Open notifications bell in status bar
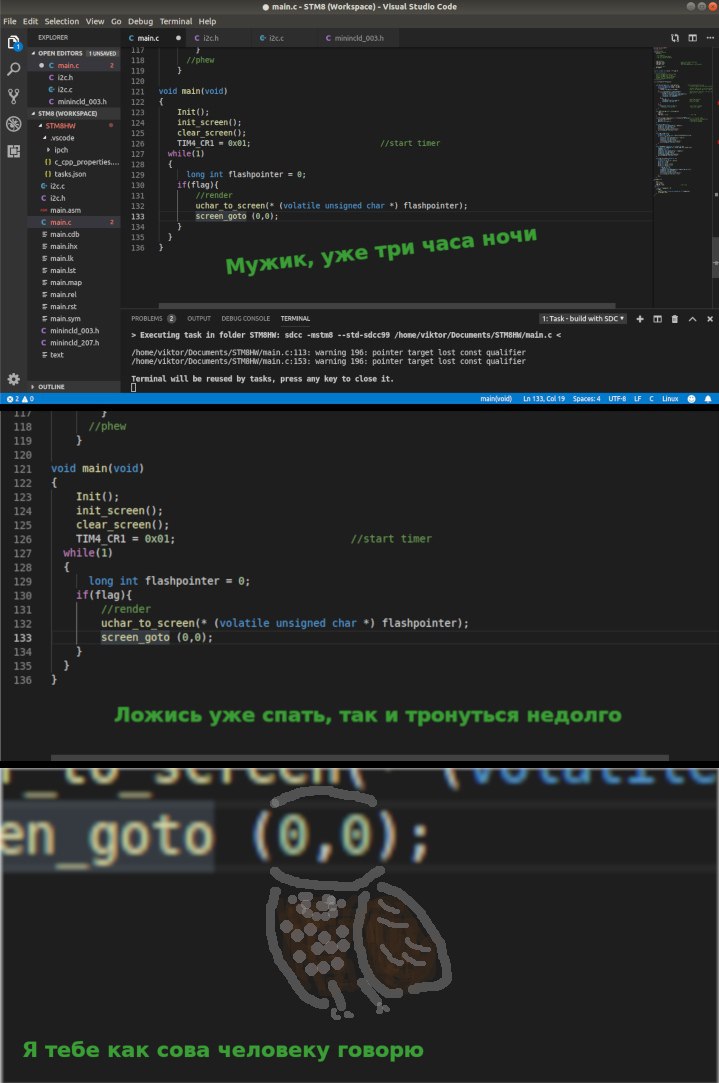The image size is (719, 1083). pos(708,399)
